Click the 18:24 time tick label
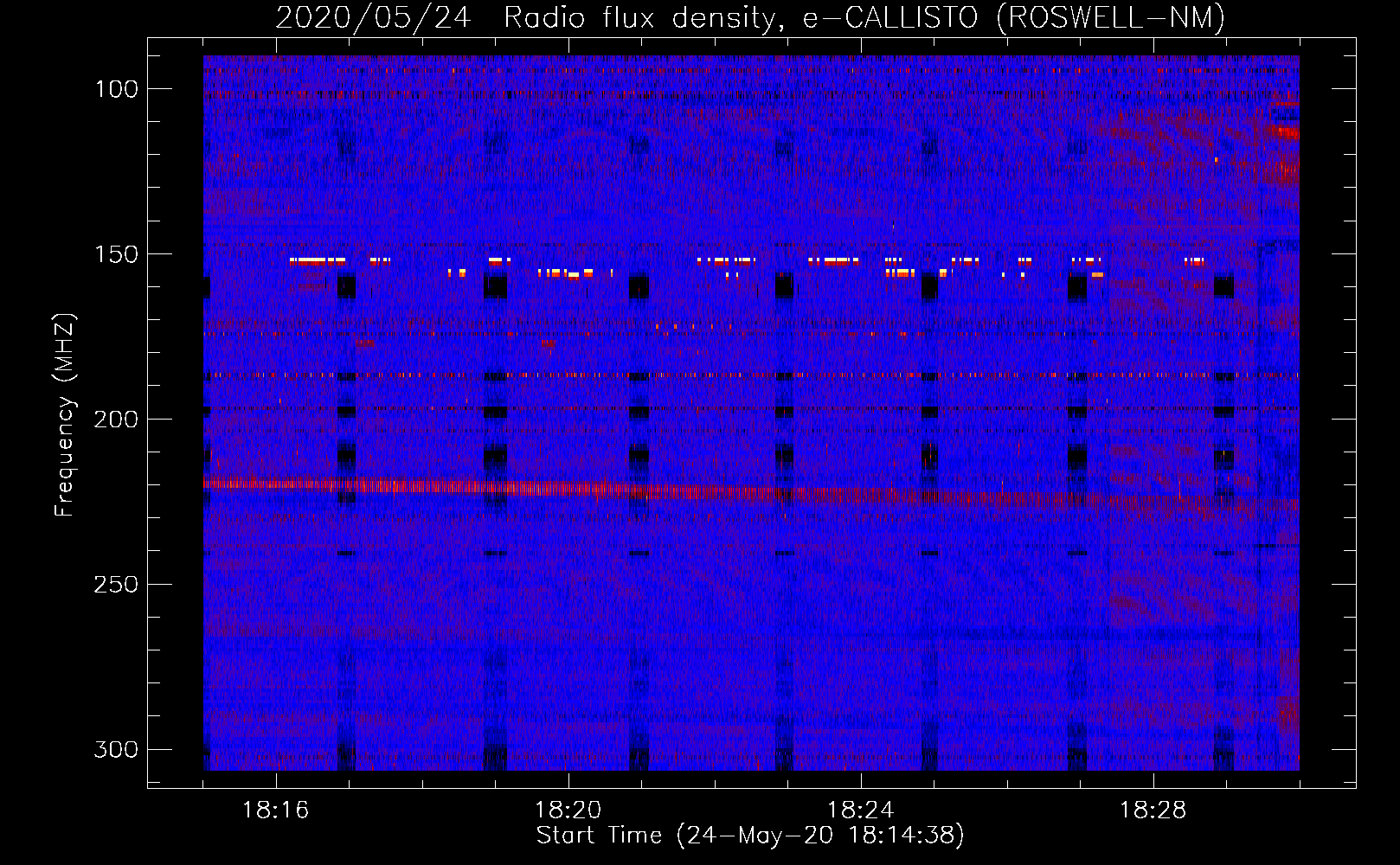The width and height of the screenshot is (1400, 865). tap(861, 811)
